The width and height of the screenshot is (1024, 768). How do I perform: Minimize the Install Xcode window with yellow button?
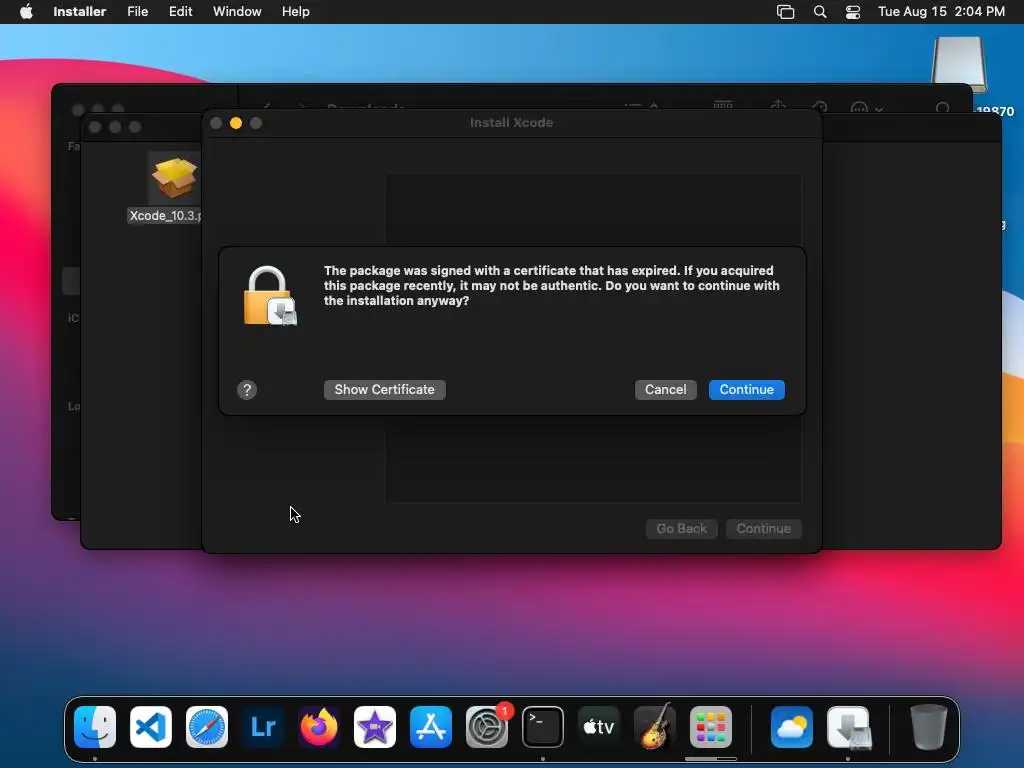tap(236, 123)
